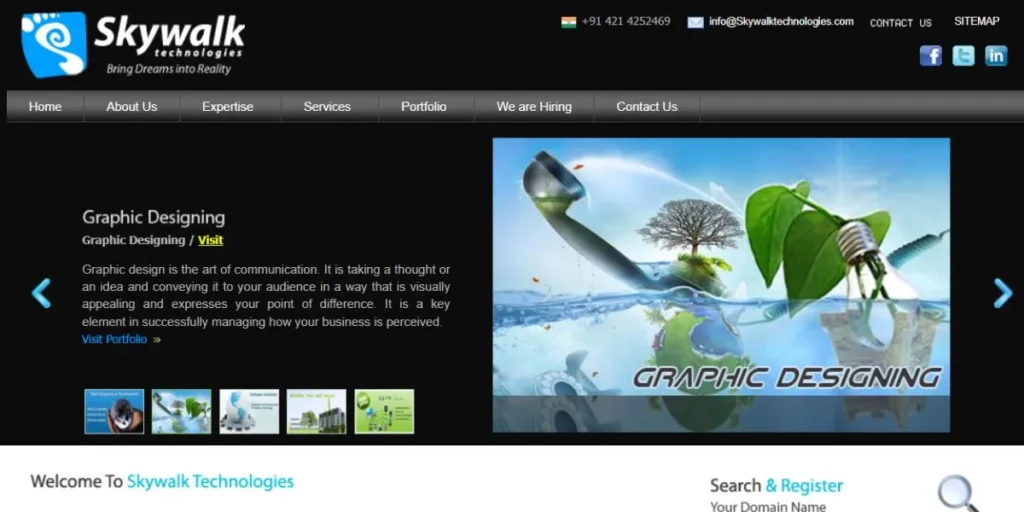Screen dimensions: 1024x512
Task: Open the LinkedIn social icon
Action: pos(996,56)
